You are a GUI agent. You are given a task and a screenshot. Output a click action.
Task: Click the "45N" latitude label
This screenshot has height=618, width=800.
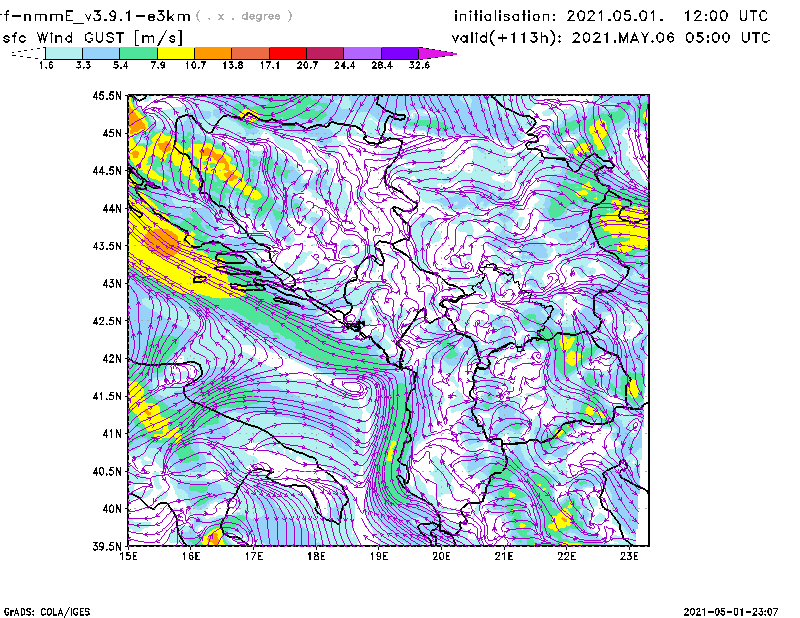pyautogui.click(x=112, y=133)
